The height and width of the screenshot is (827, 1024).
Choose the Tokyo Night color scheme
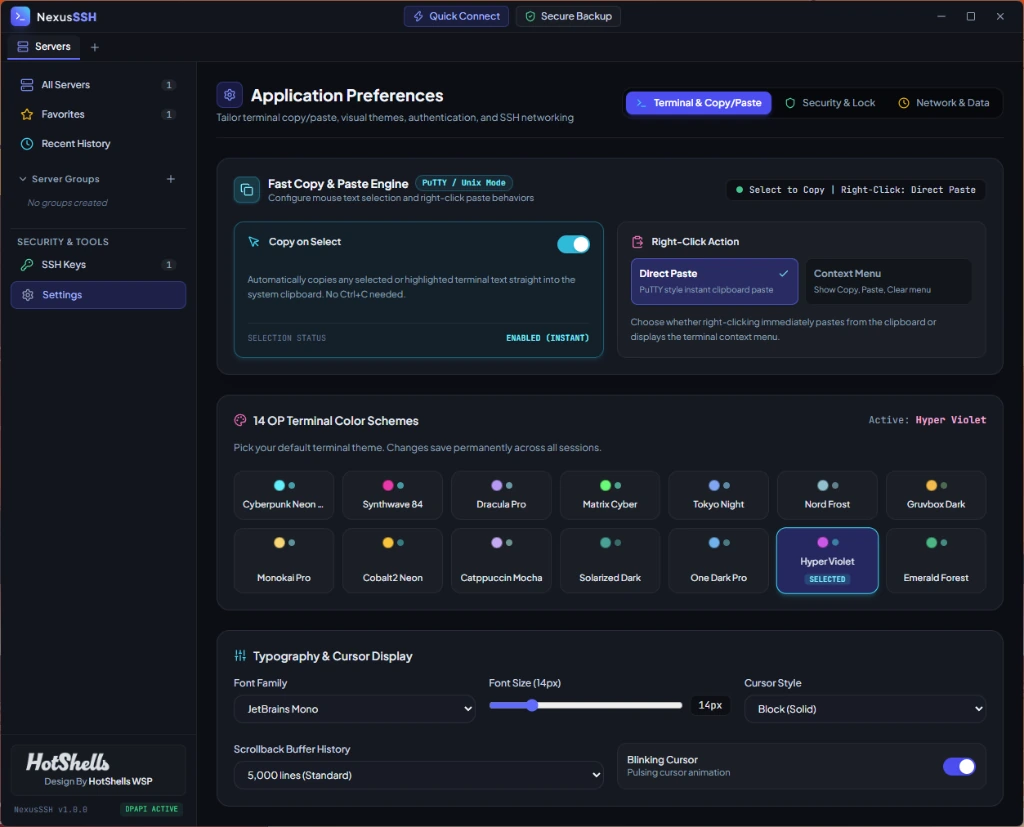[x=718, y=495]
